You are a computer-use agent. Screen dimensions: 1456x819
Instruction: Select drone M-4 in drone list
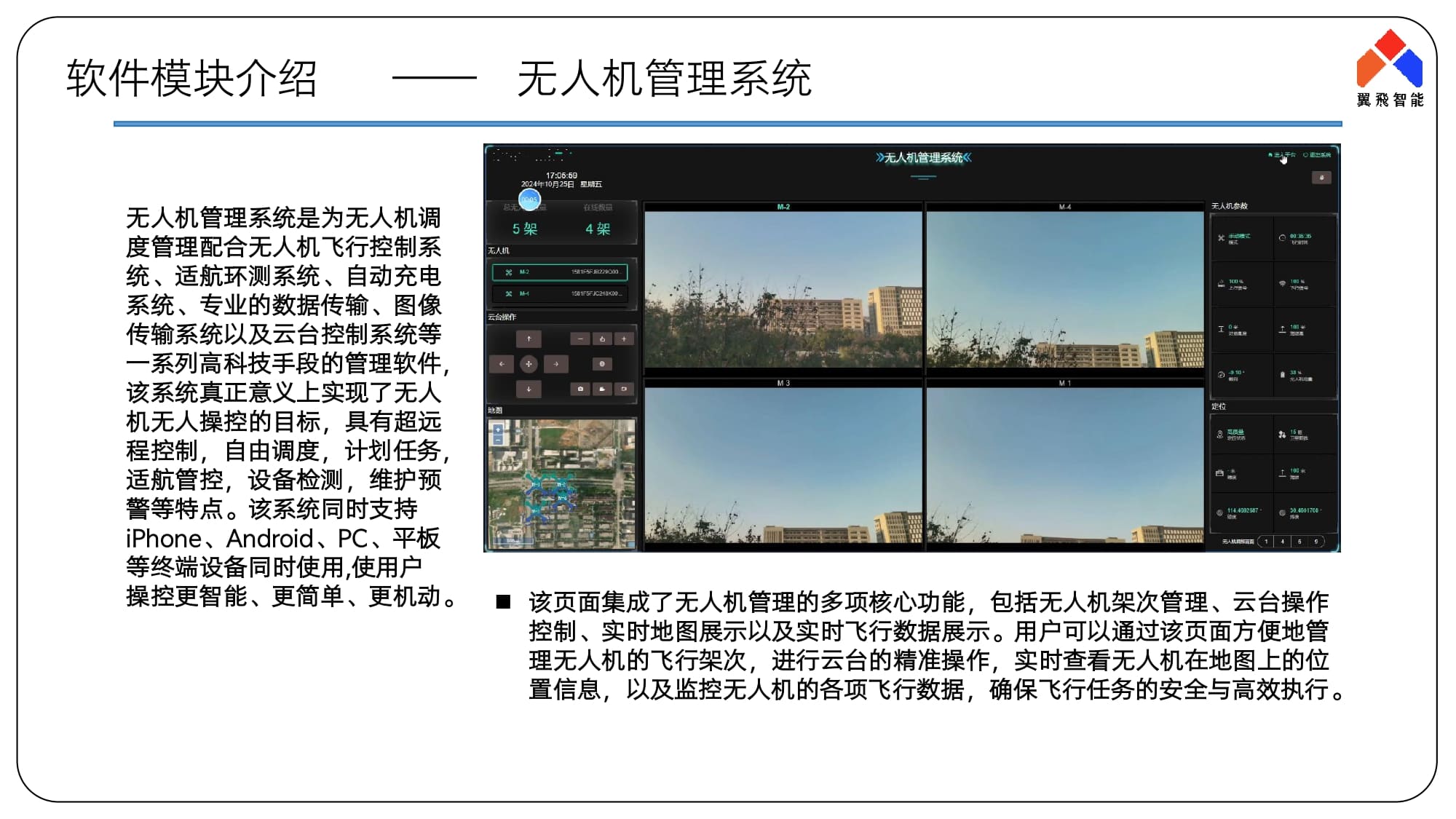tap(559, 294)
